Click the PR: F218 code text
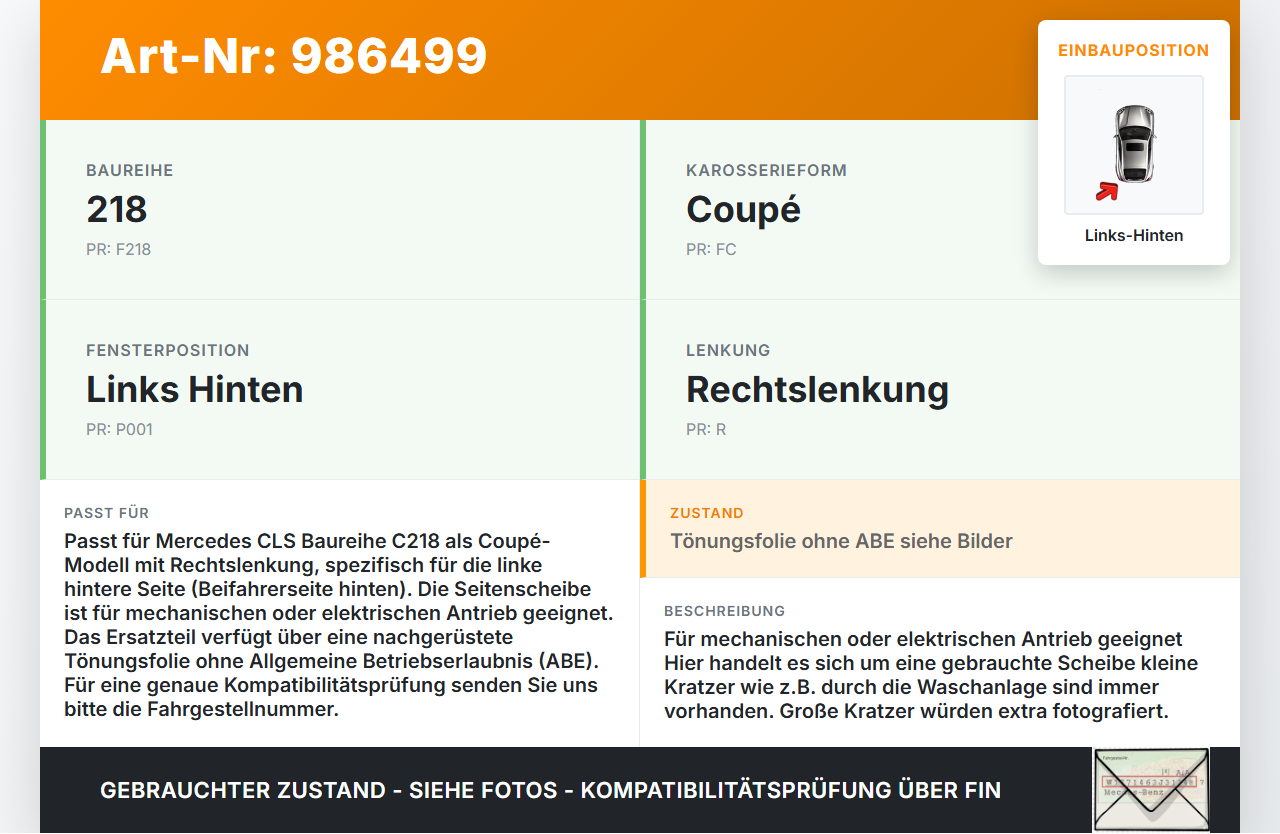Viewport: 1280px width, 834px height. tap(118, 250)
